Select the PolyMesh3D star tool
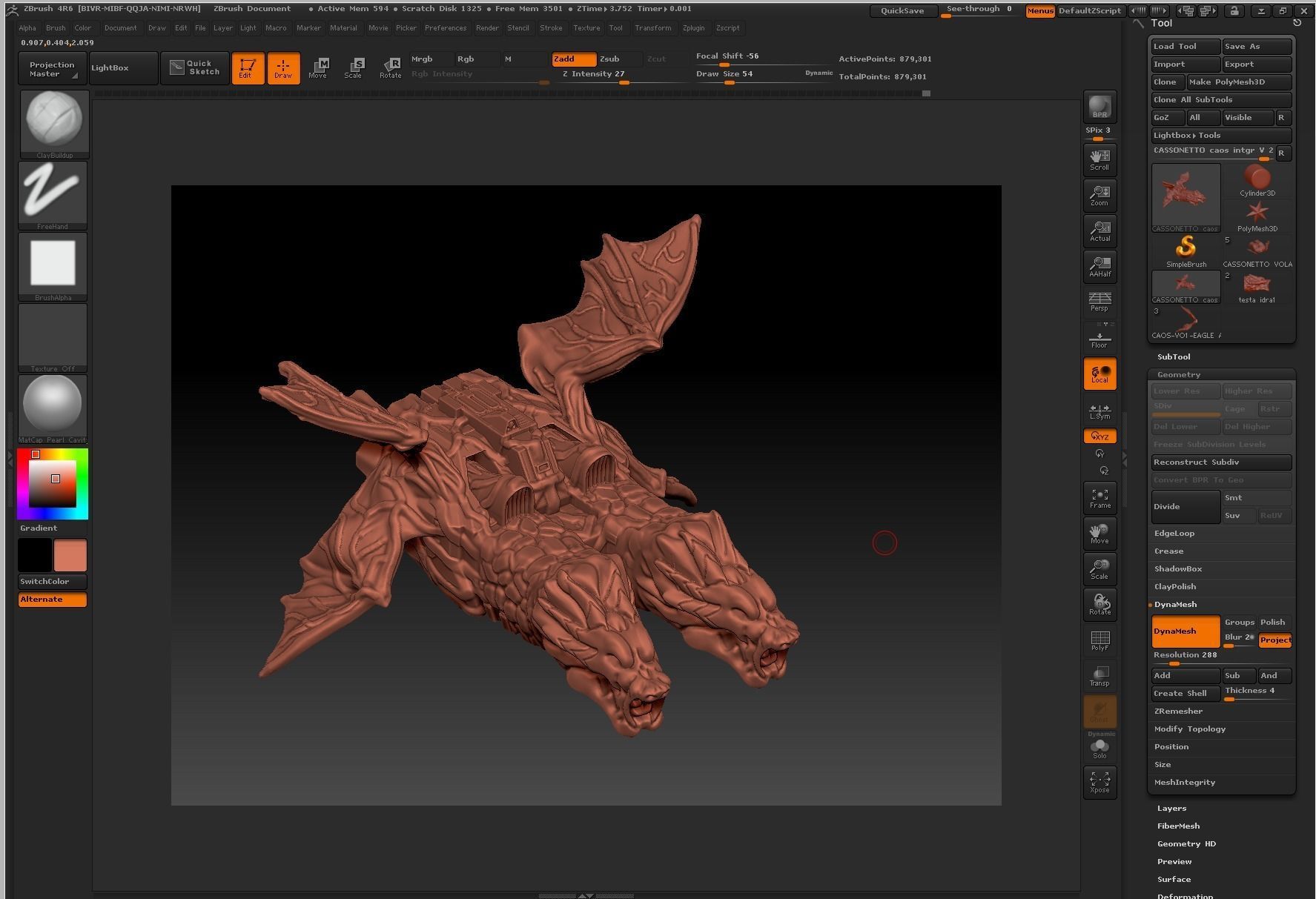 1257,216
